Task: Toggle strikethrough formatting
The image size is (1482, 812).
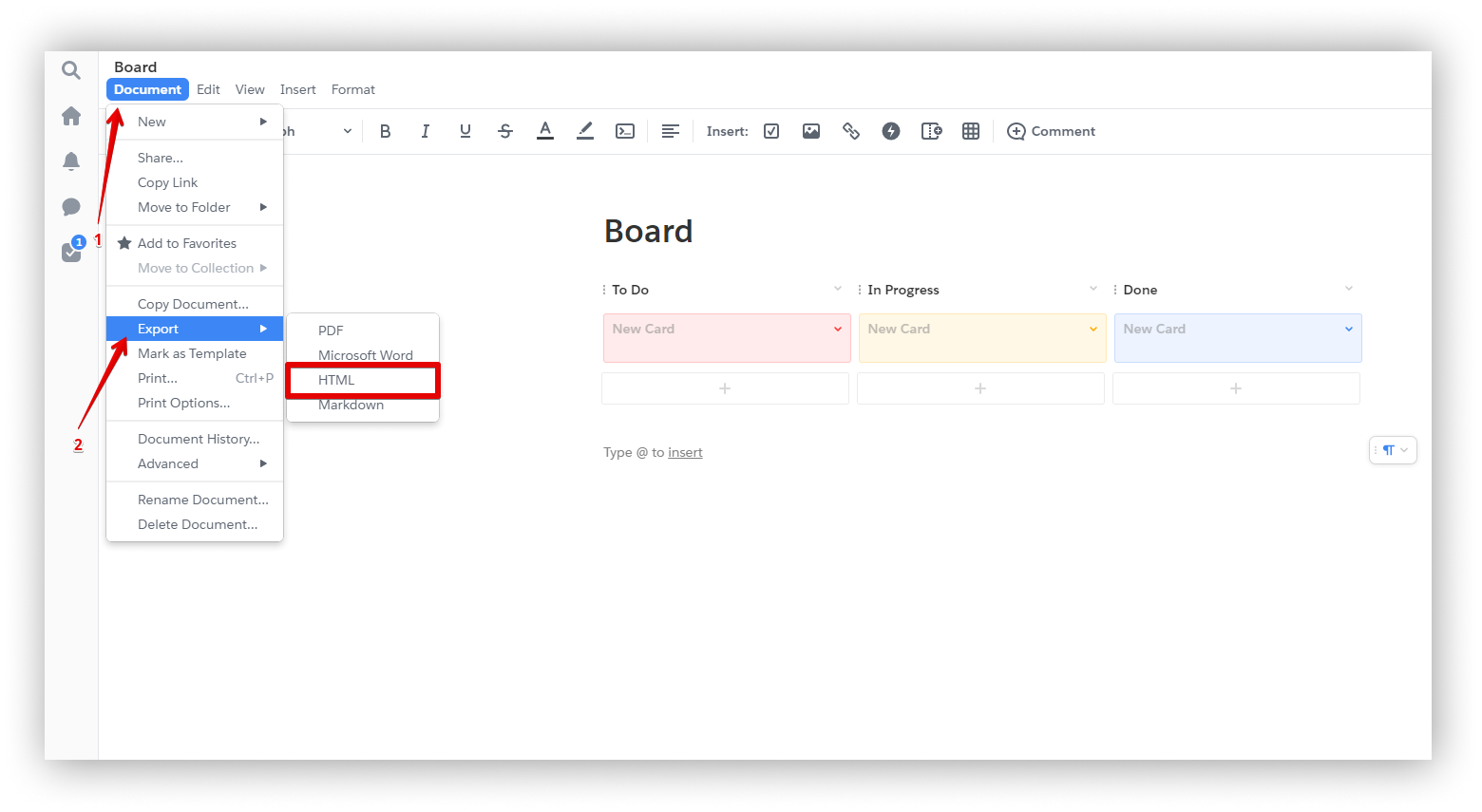Action: point(505,131)
